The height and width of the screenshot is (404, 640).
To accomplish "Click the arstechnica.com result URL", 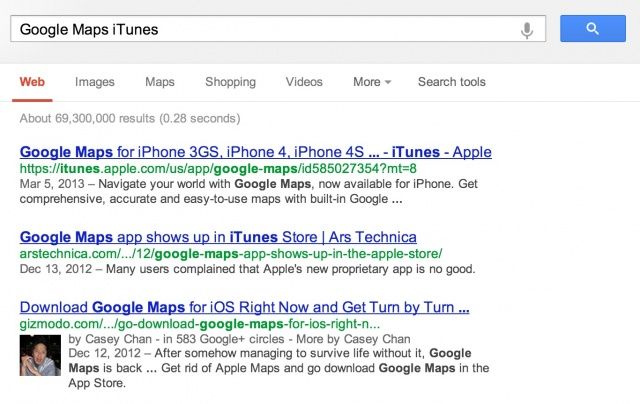I will pyautogui.click(x=231, y=254).
